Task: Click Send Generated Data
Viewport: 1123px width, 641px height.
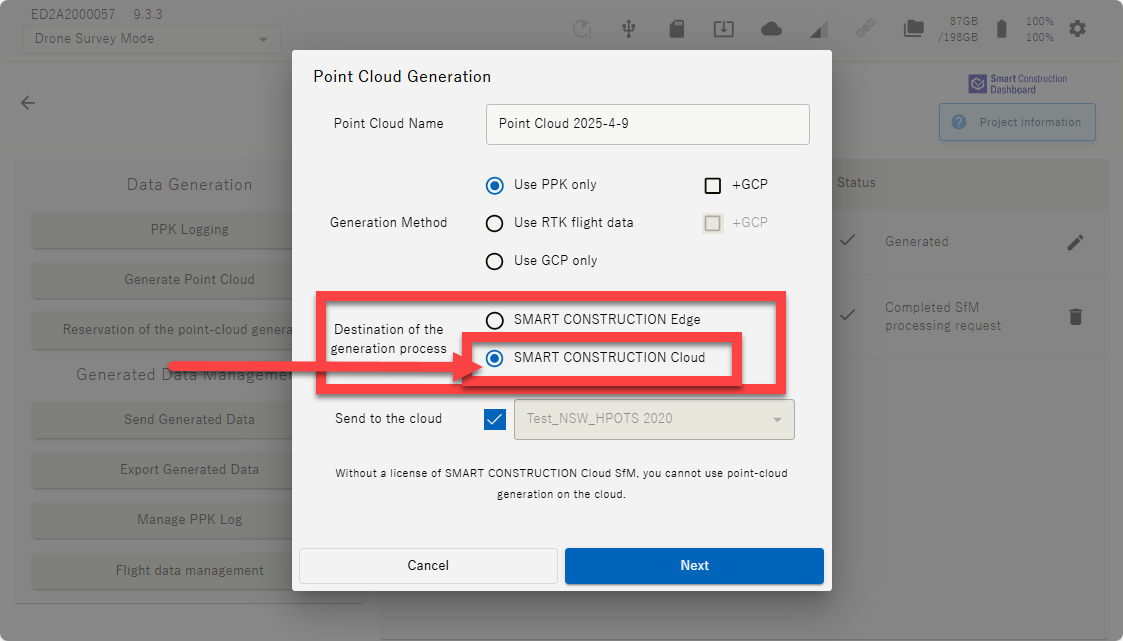Action: click(x=163, y=420)
